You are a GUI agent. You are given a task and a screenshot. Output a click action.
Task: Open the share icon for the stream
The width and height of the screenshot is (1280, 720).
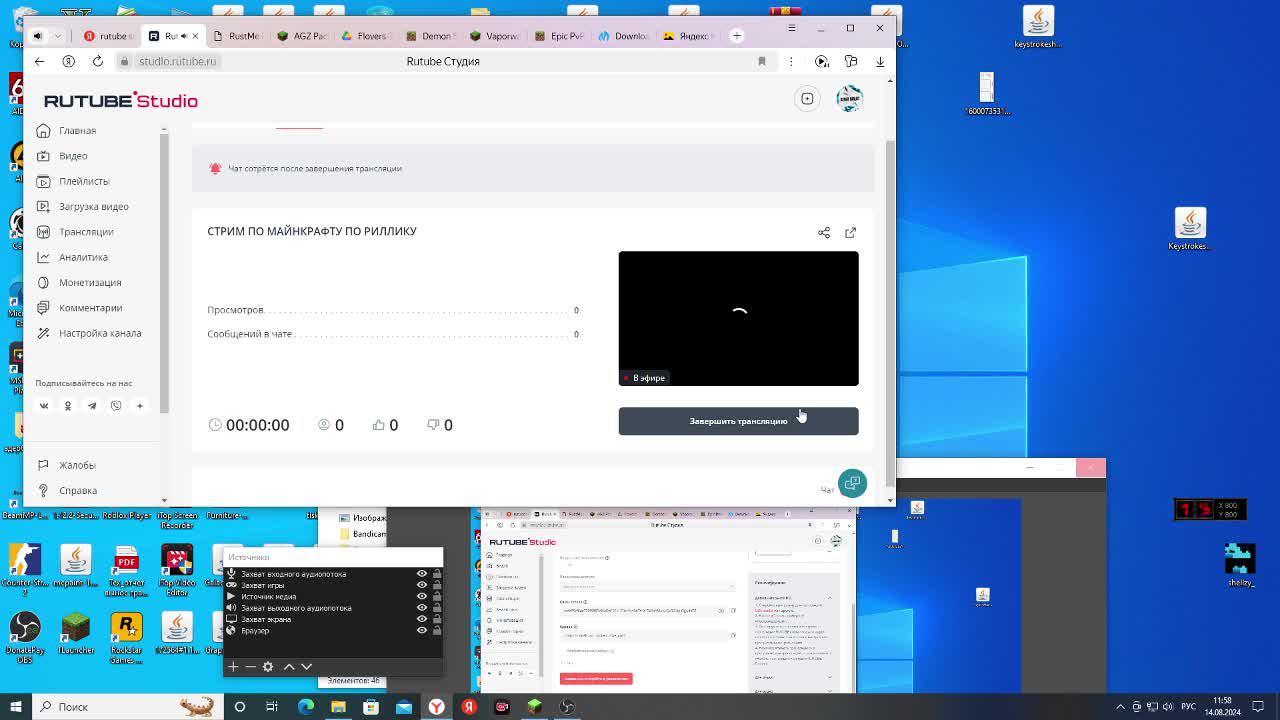pyautogui.click(x=824, y=232)
